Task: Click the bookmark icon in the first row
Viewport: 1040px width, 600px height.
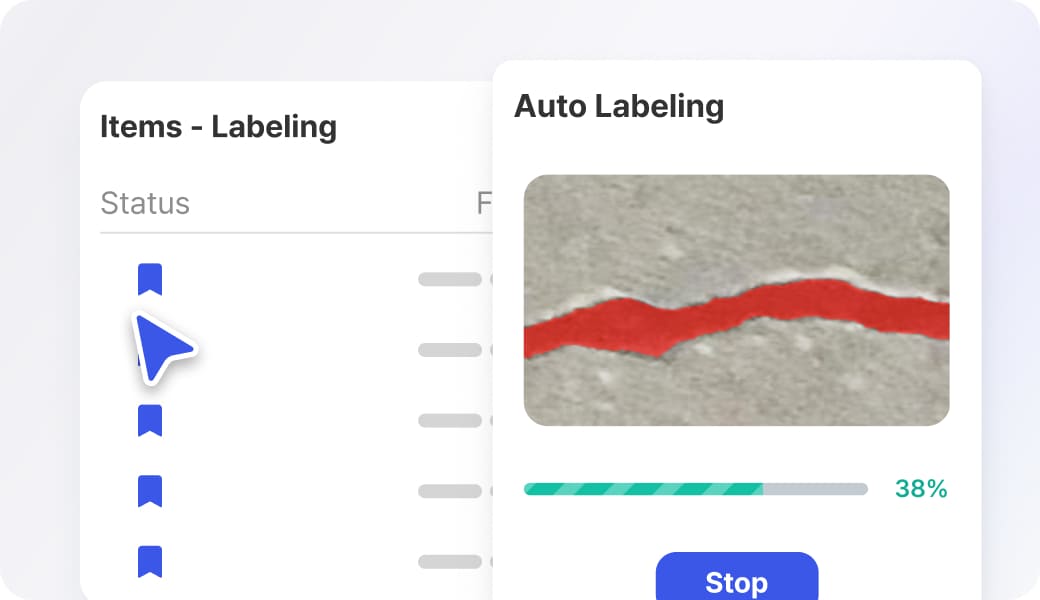Action: pos(150,279)
